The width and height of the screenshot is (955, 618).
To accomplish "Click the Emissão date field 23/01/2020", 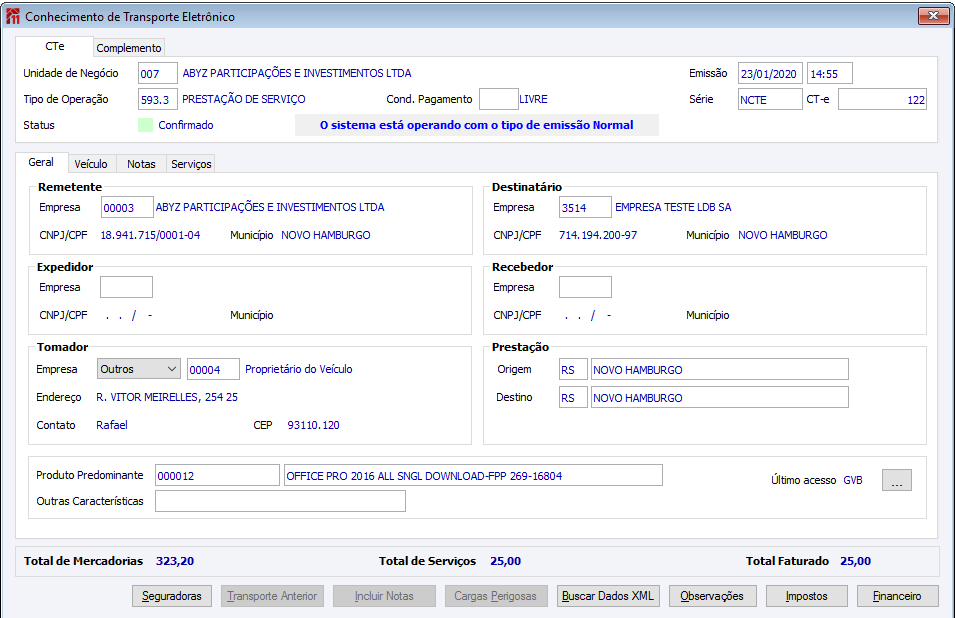I will (770, 74).
